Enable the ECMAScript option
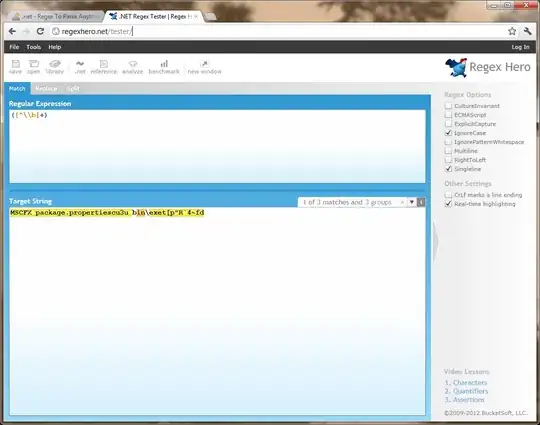Image resolution: width=540 pixels, height=425 pixels. click(448, 115)
